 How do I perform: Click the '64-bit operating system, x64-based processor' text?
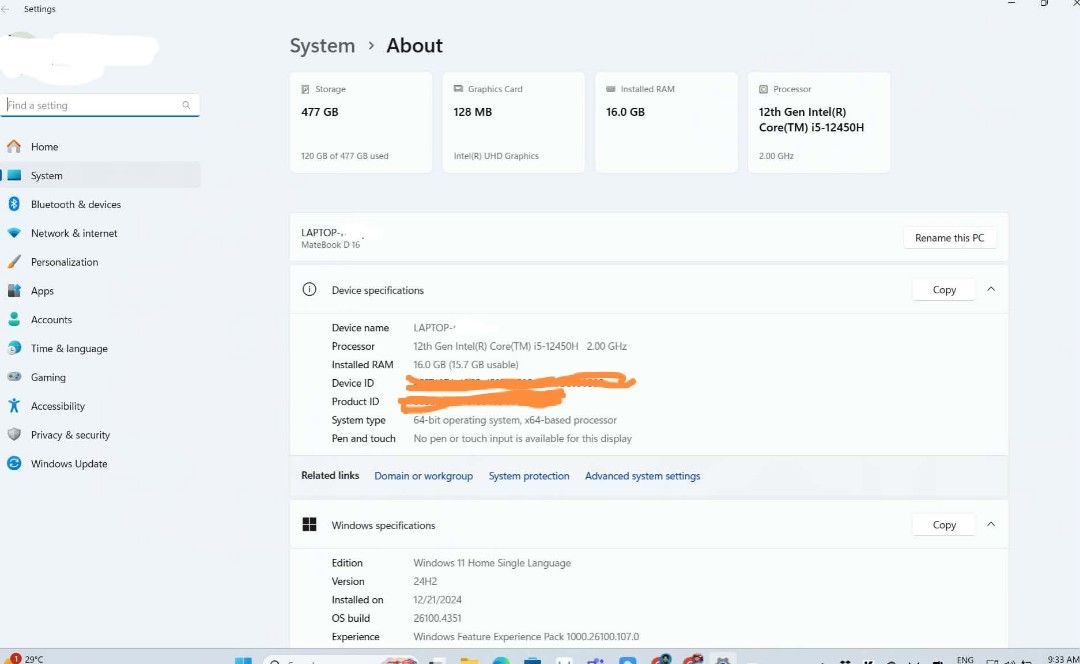(x=515, y=420)
